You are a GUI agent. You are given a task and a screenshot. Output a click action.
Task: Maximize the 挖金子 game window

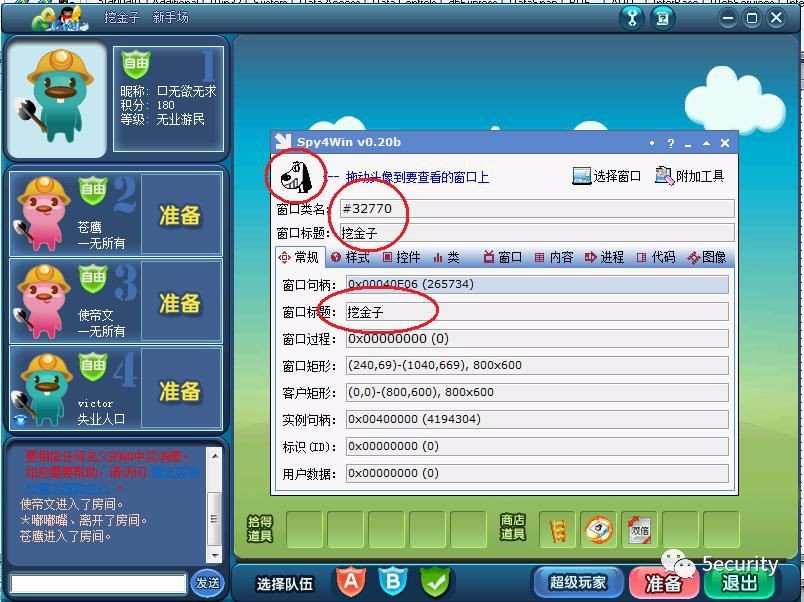(752, 18)
